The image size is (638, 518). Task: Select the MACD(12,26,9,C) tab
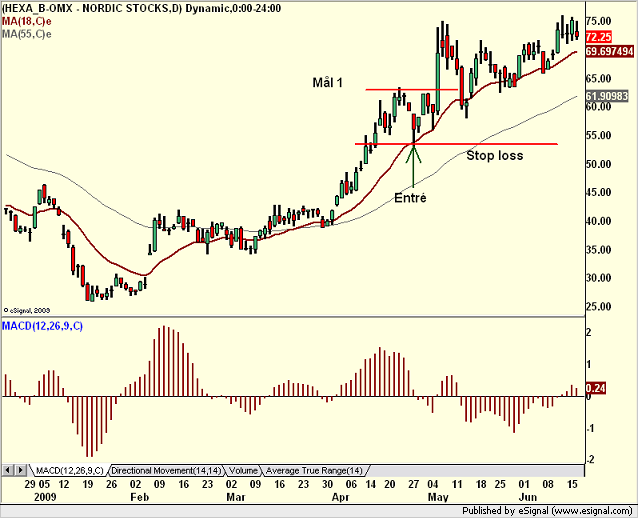[x=70, y=470]
